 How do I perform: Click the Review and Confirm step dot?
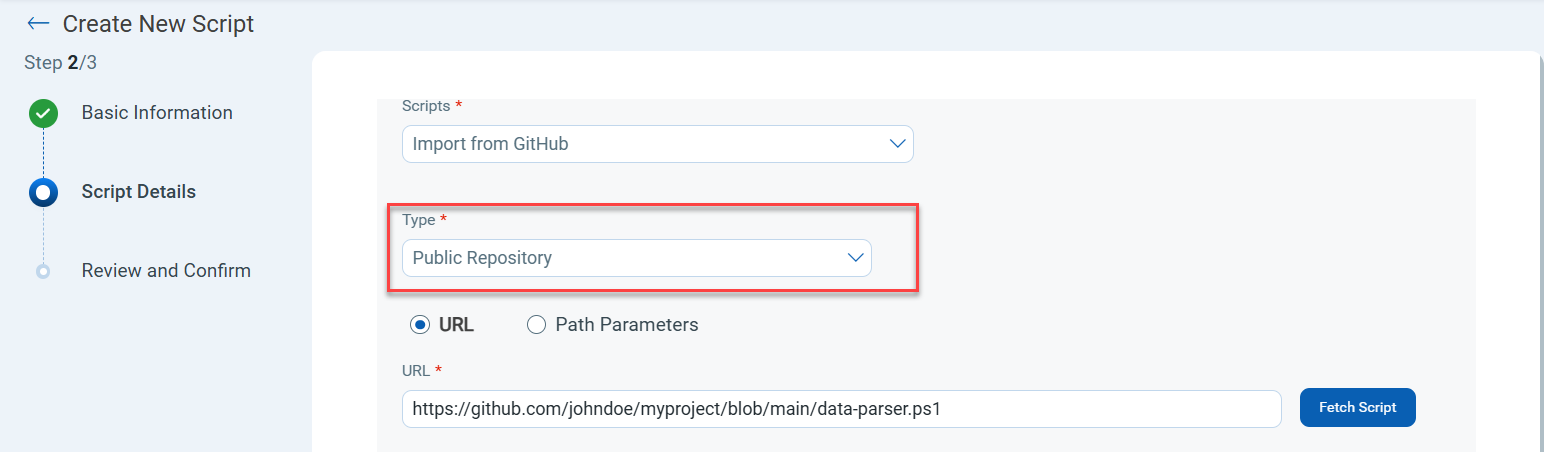43,271
